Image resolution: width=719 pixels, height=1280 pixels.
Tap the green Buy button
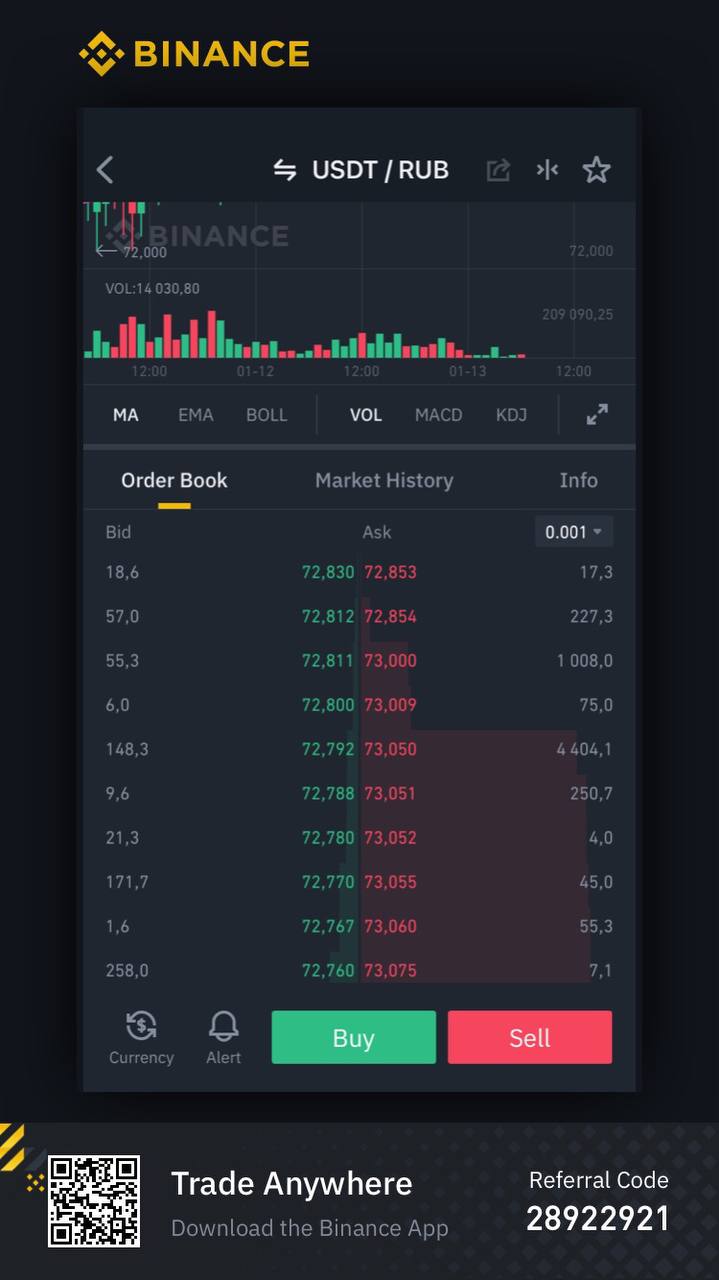click(x=354, y=1037)
